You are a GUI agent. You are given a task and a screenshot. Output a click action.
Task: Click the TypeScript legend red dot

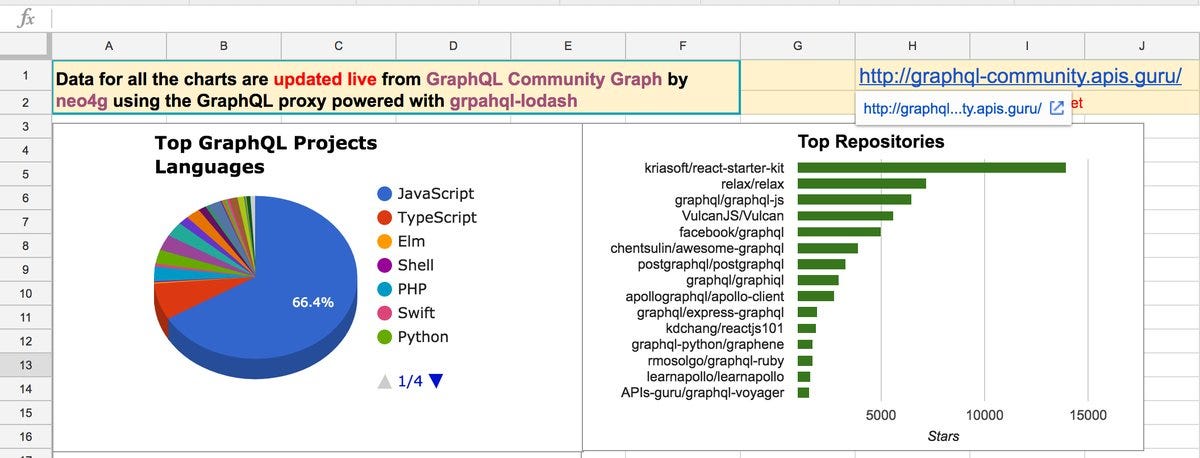click(x=384, y=218)
